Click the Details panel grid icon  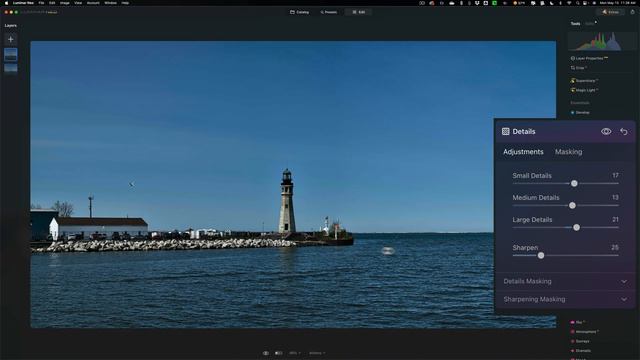(x=505, y=131)
